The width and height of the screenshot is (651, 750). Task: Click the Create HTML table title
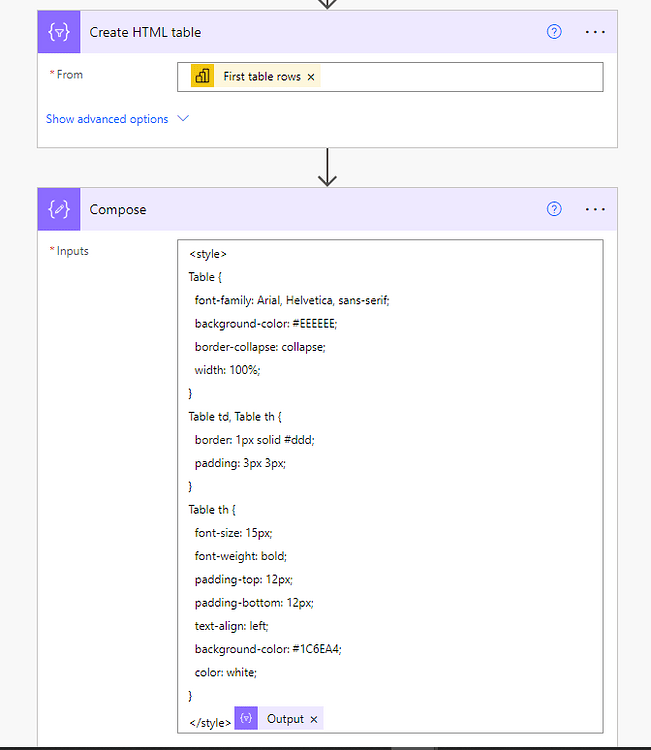pyautogui.click(x=145, y=32)
